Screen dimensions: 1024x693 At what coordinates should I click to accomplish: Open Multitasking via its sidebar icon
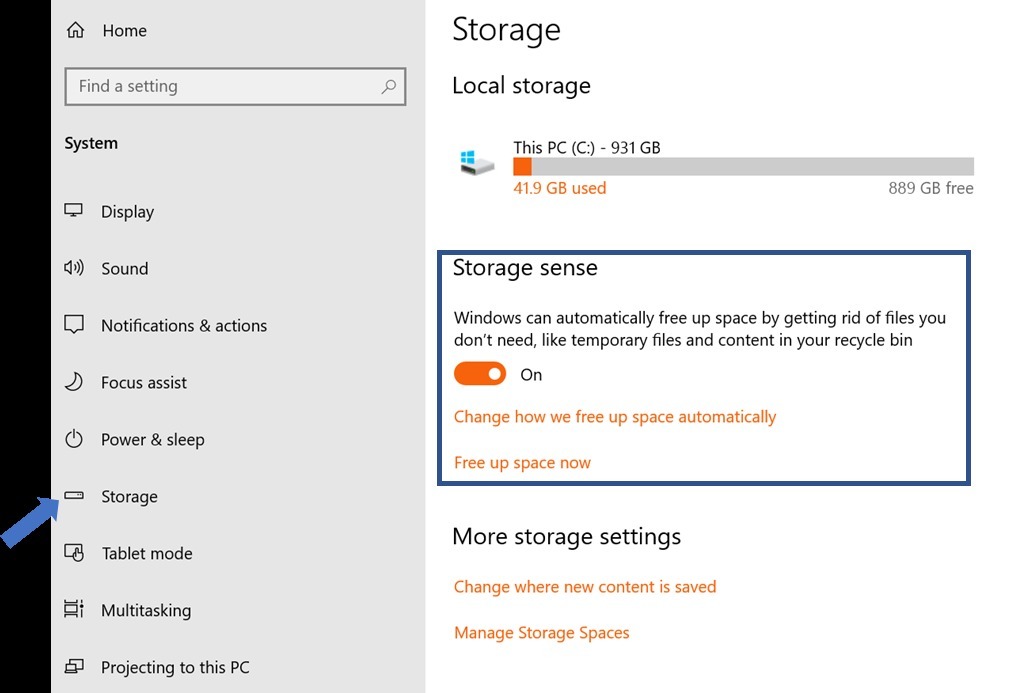click(74, 610)
